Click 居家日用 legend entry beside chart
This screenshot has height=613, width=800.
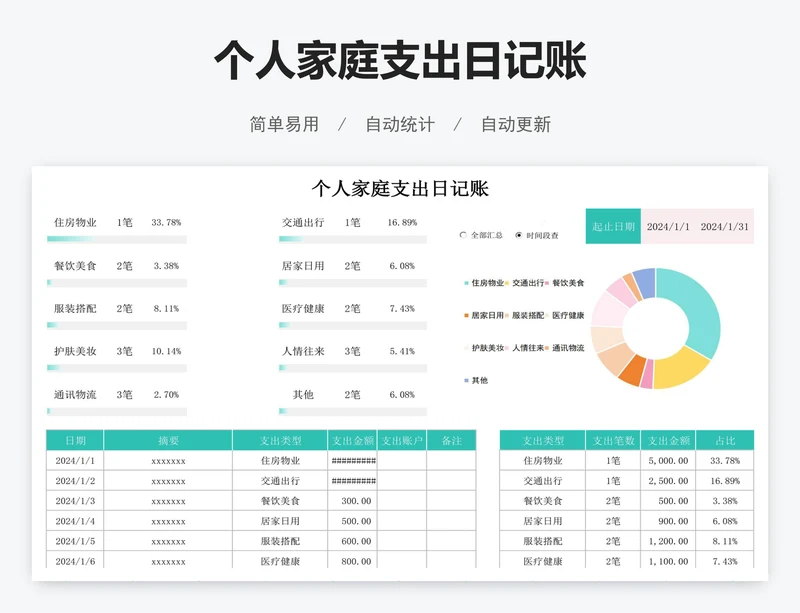pyautogui.click(x=484, y=315)
